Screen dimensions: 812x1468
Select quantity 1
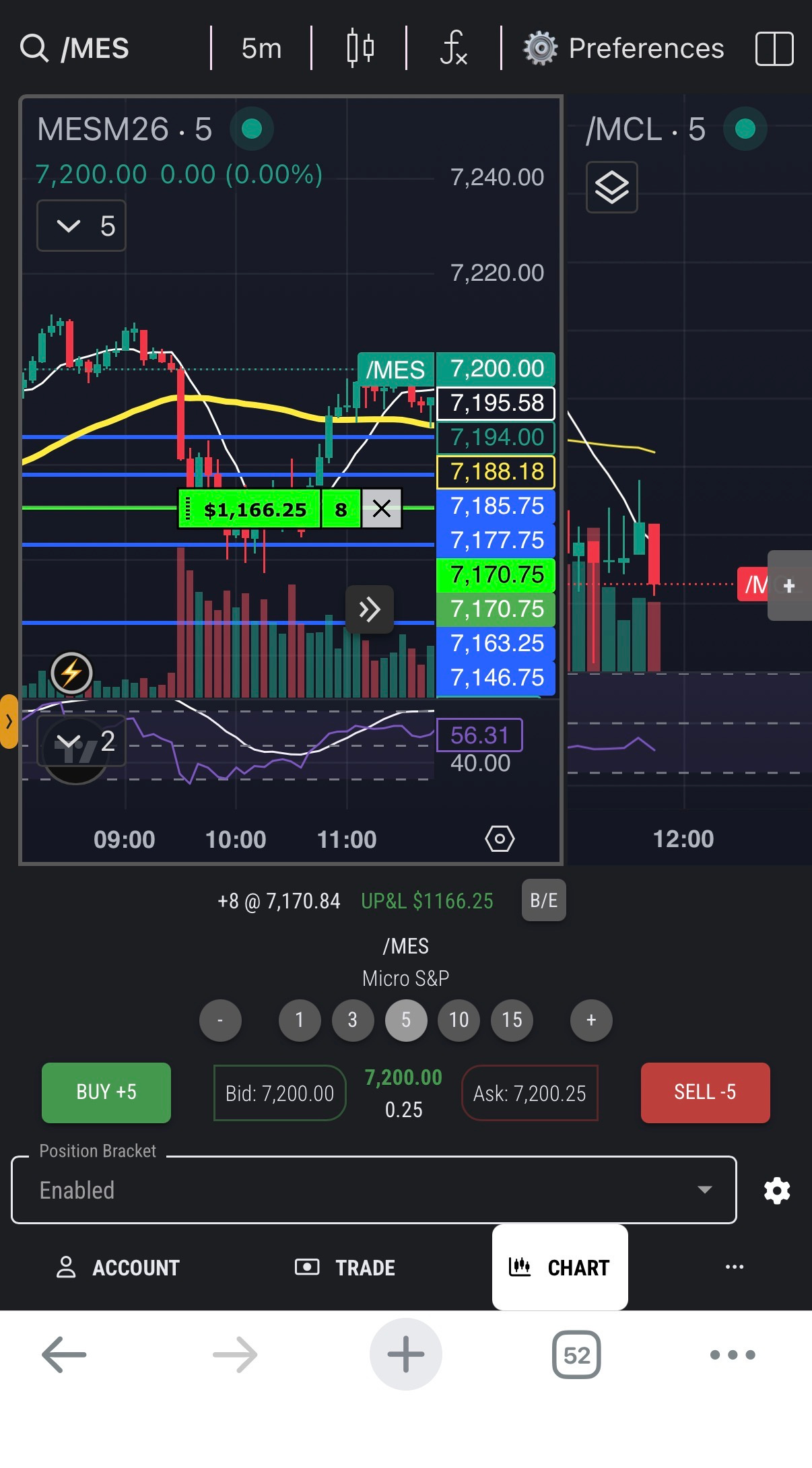[300, 1020]
